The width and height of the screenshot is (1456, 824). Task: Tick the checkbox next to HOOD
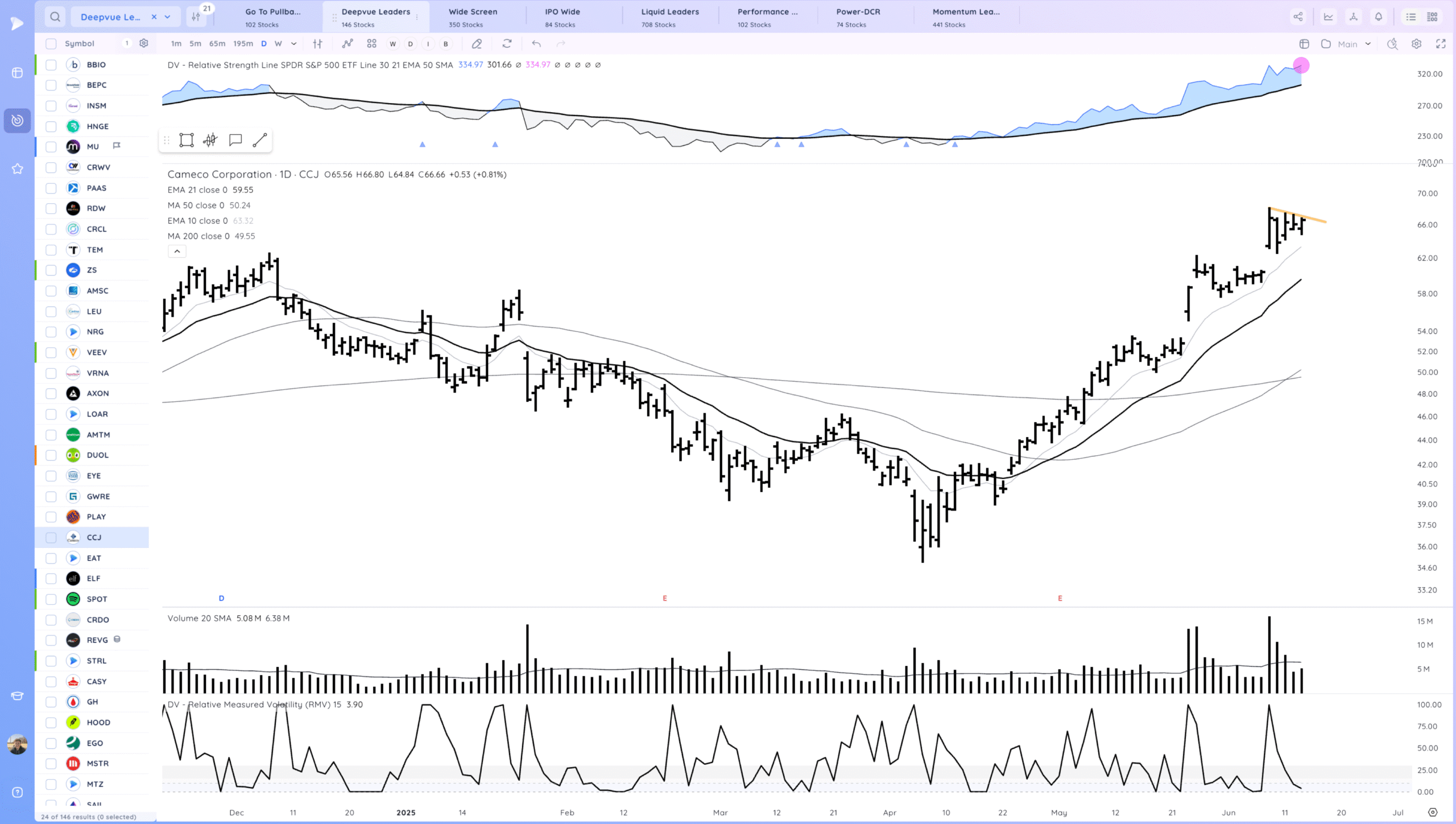pyautogui.click(x=51, y=723)
